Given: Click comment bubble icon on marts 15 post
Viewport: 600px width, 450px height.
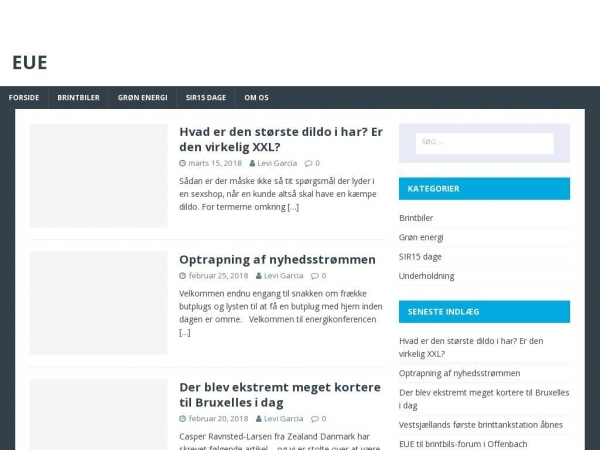Looking at the screenshot, I should point(308,163).
